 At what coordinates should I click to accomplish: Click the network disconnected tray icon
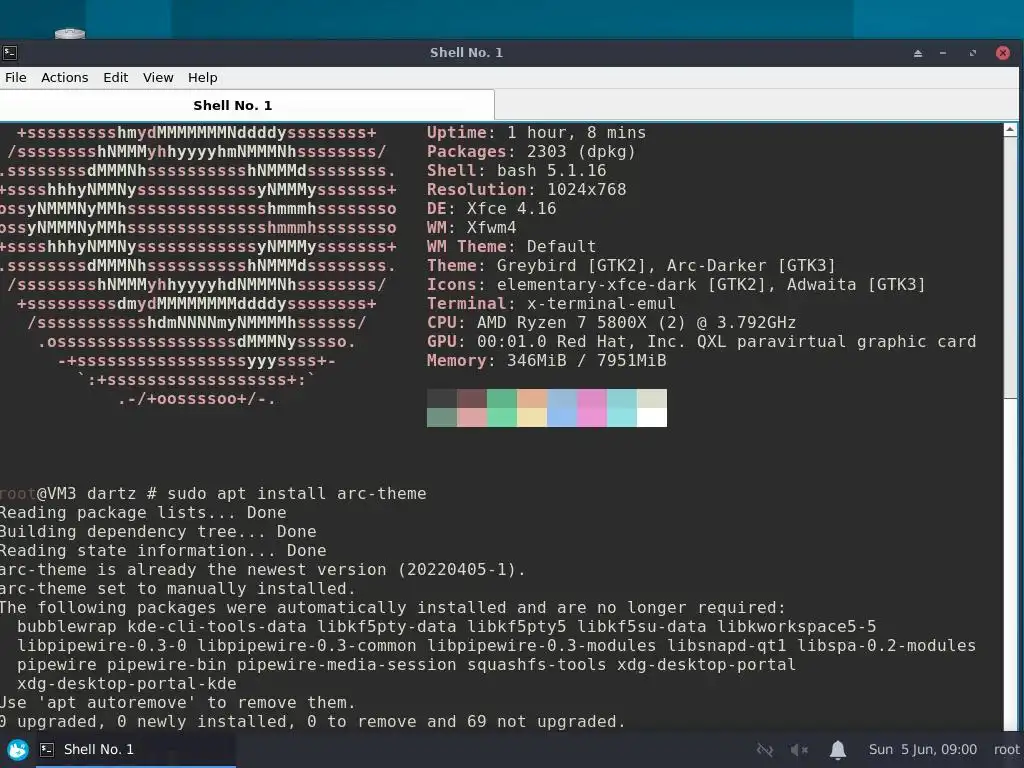tap(764, 750)
